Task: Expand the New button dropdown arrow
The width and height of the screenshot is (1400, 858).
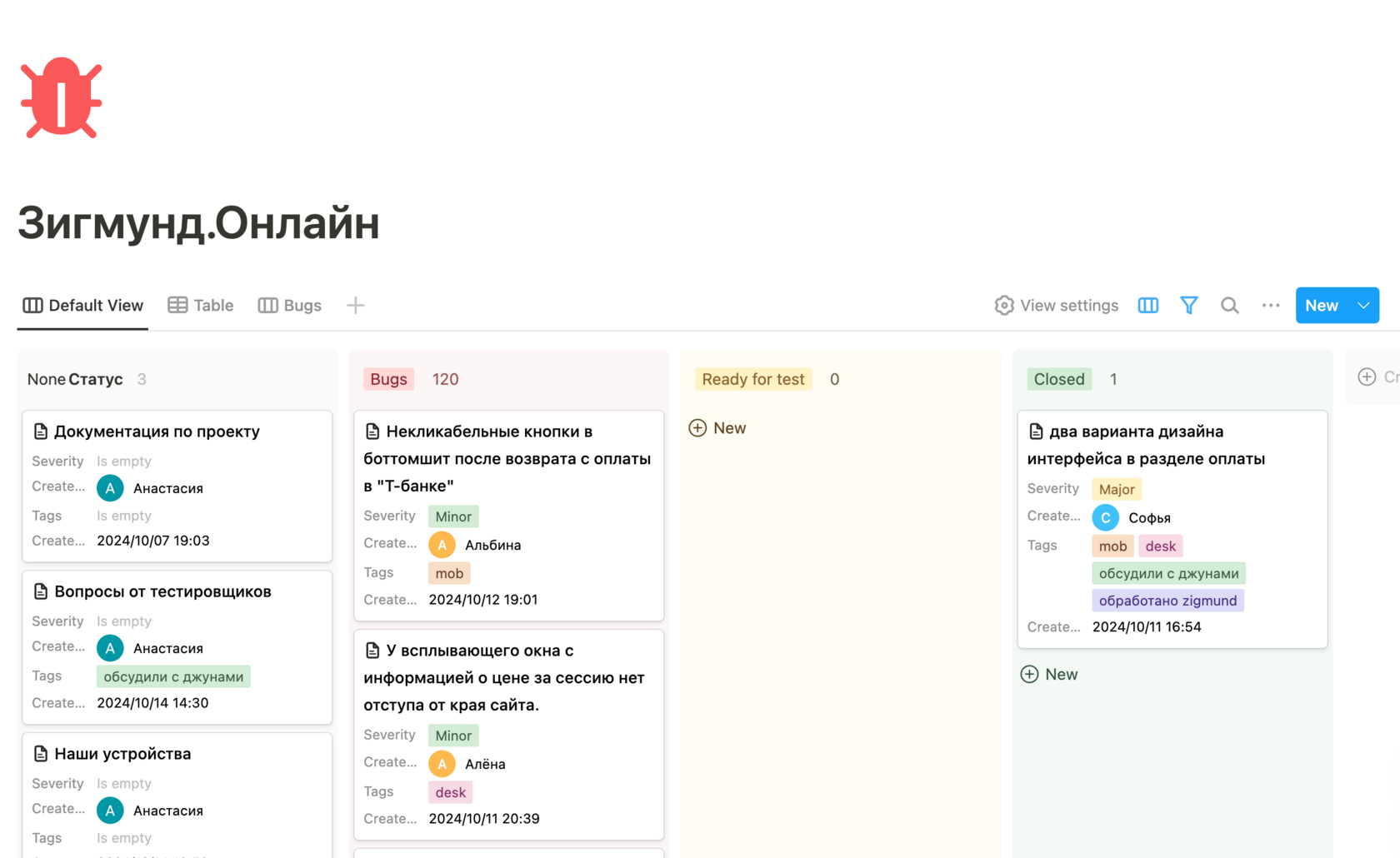Action: 1363,306
